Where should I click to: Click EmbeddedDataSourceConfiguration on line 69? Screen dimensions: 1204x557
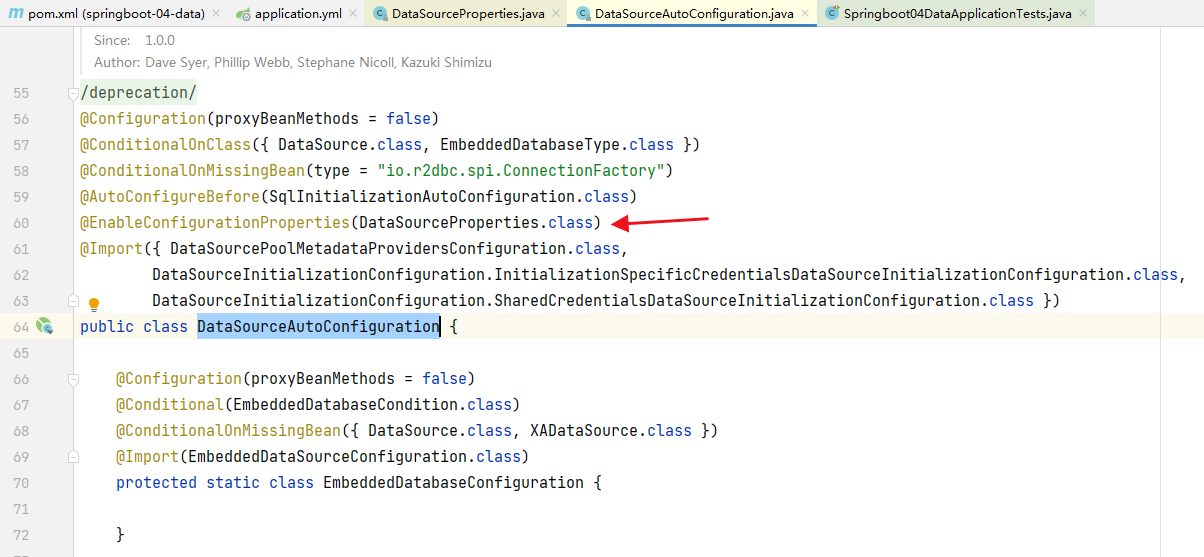pos(328,457)
